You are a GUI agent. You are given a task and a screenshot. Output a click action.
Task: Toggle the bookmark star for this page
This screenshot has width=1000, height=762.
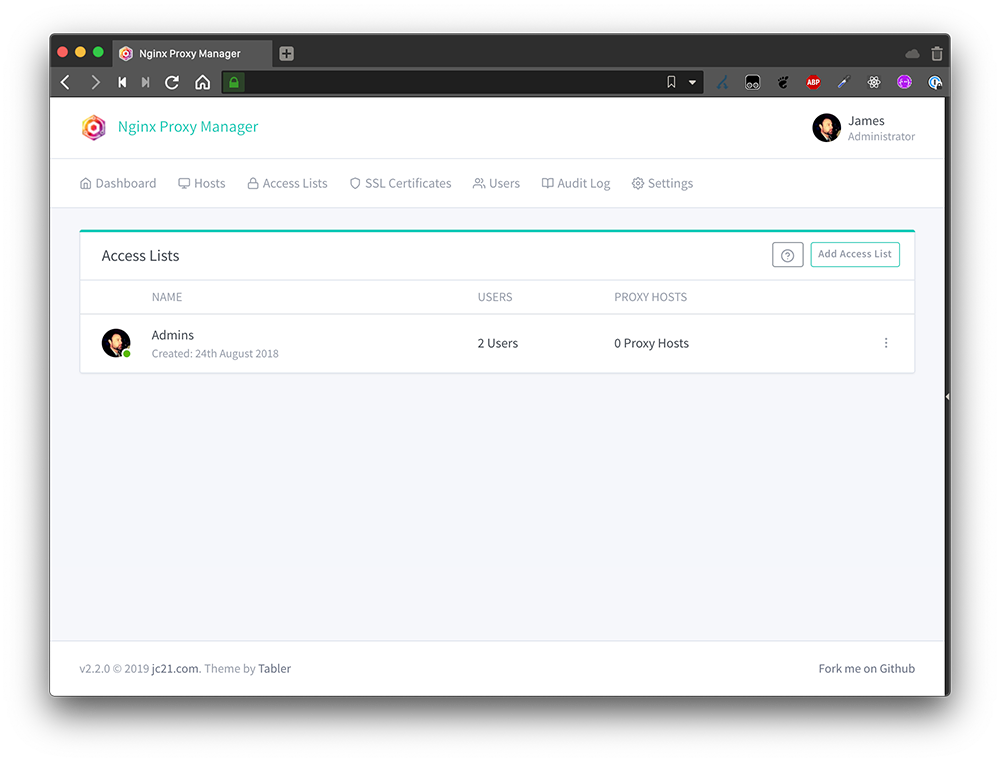671,82
